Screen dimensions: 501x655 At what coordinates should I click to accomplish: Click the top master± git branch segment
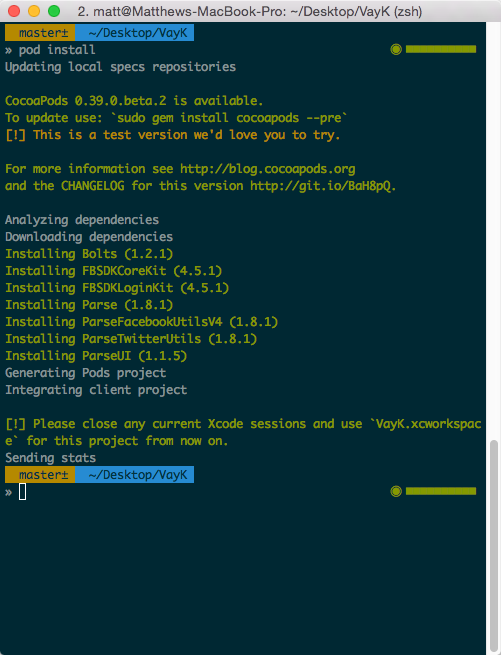pyautogui.click(x=40, y=33)
